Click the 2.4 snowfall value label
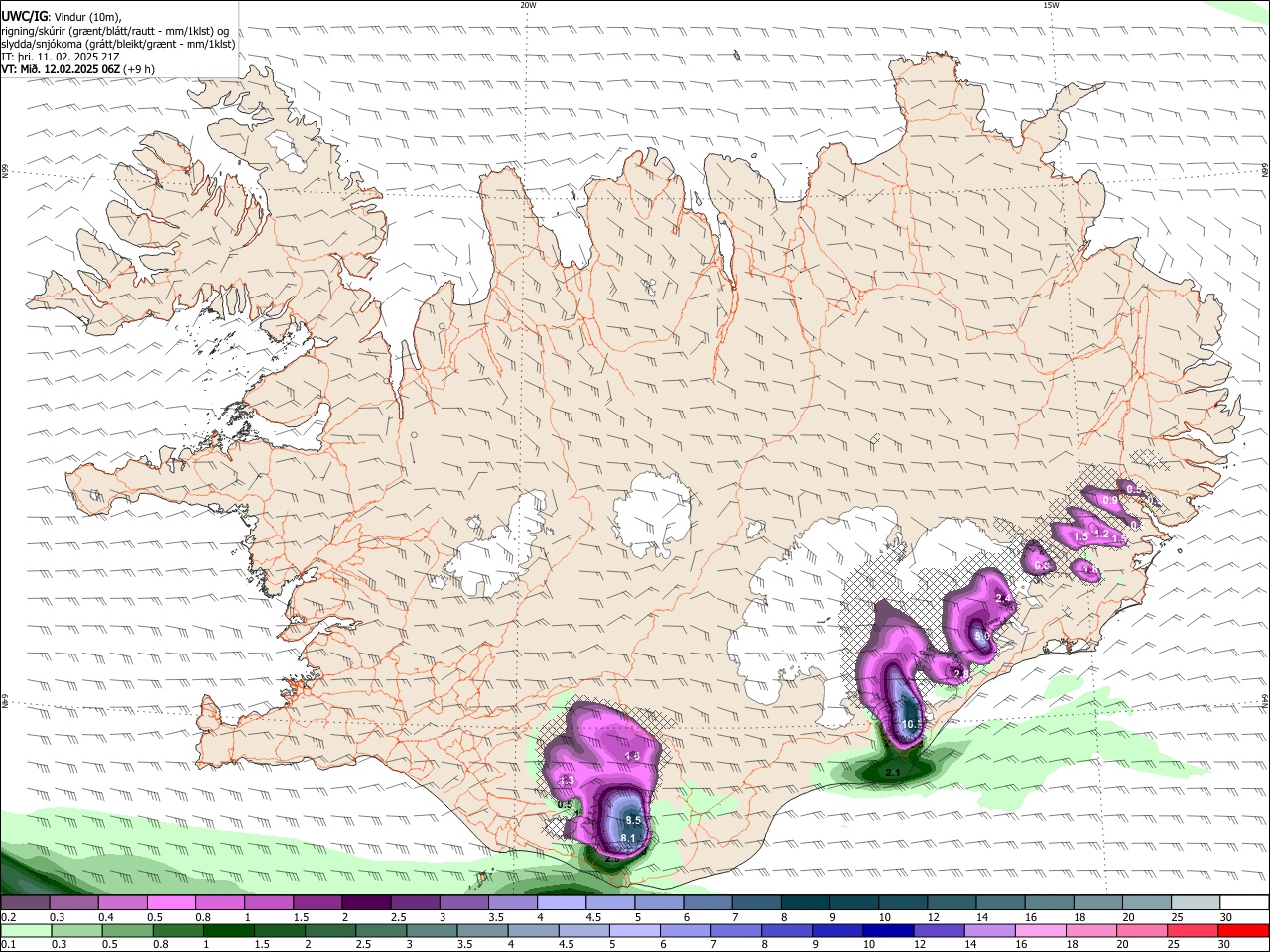This screenshot has height=952, width=1270. 1003,599
